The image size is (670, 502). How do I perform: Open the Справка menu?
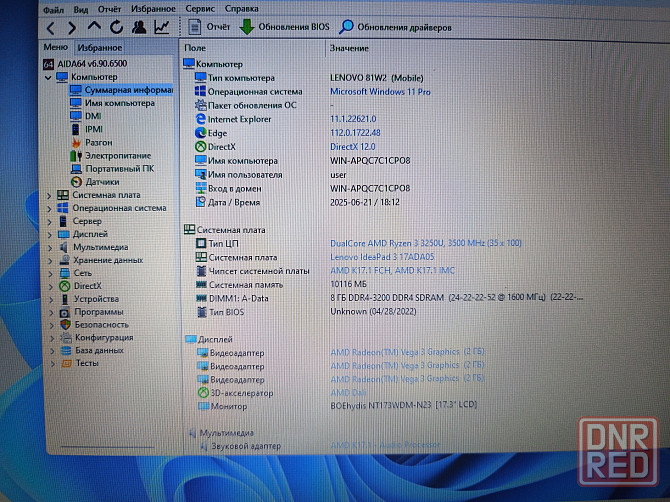pyautogui.click(x=241, y=9)
